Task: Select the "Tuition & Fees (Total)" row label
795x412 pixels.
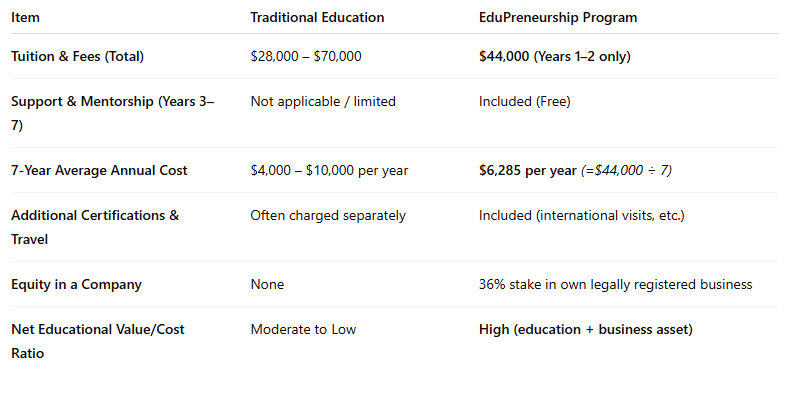Action: (77, 56)
